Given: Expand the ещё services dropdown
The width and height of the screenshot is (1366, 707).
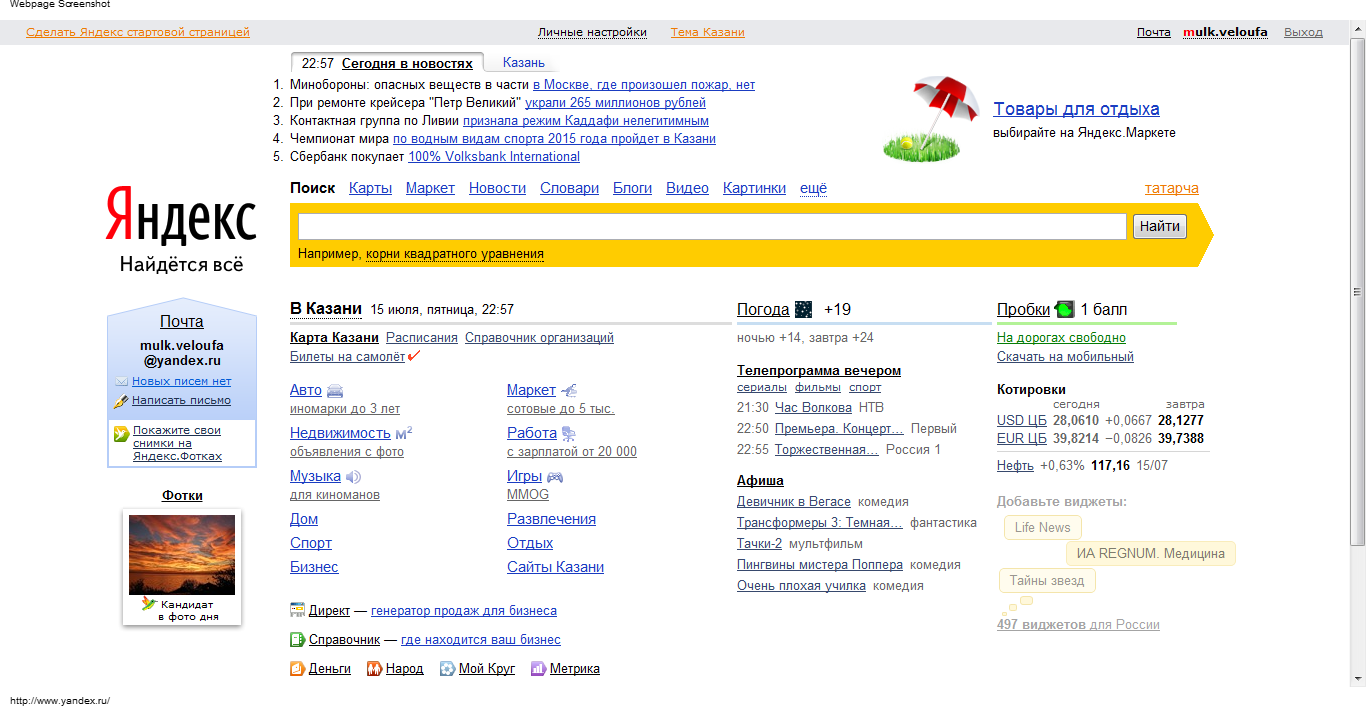Looking at the screenshot, I should click(x=813, y=188).
